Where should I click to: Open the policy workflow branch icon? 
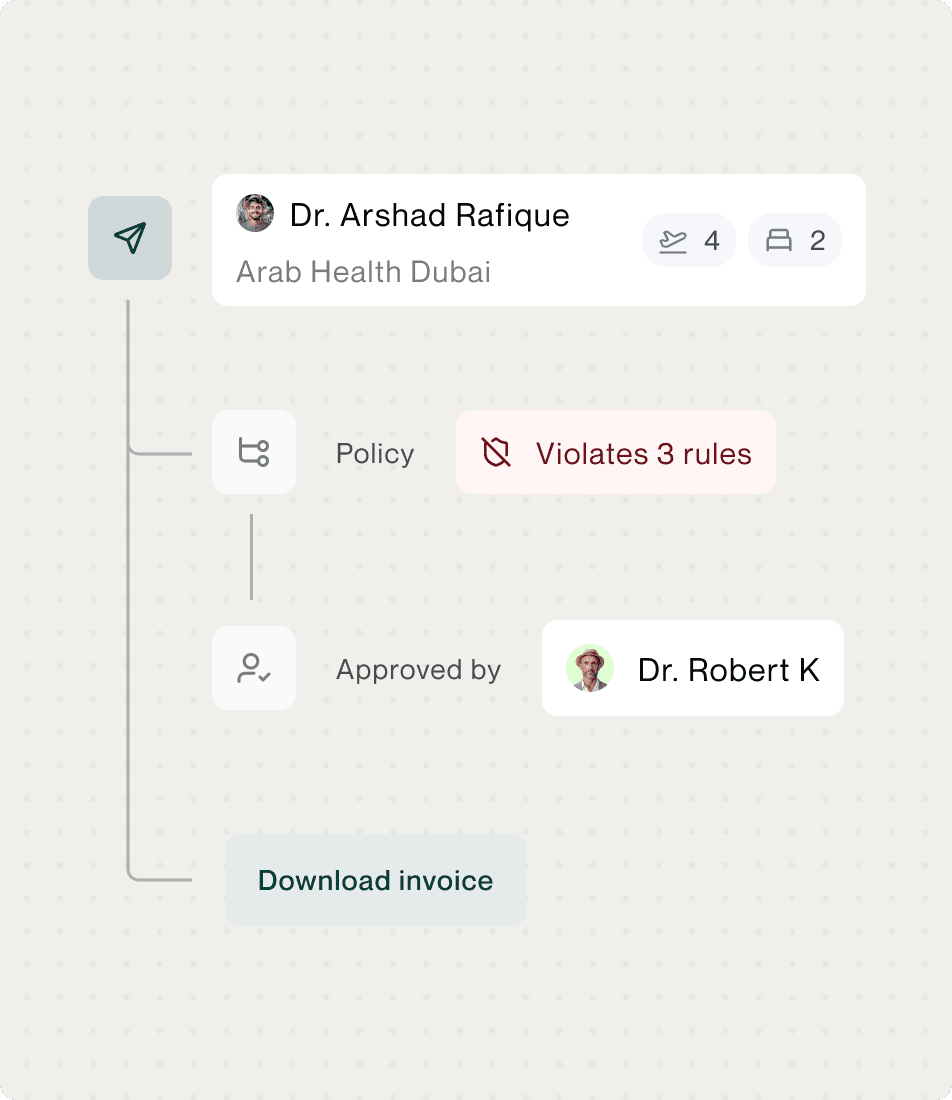pos(254,452)
